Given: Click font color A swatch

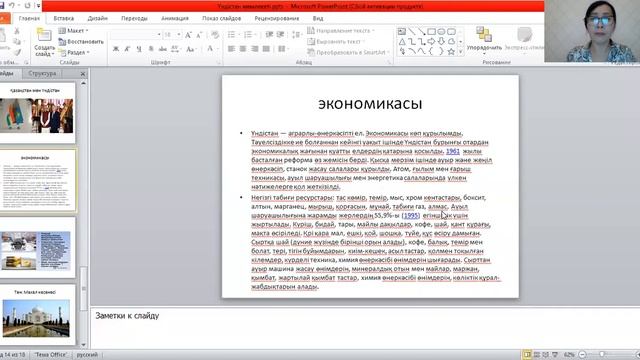Looking at the screenshot, I should (x=210, y=49).
